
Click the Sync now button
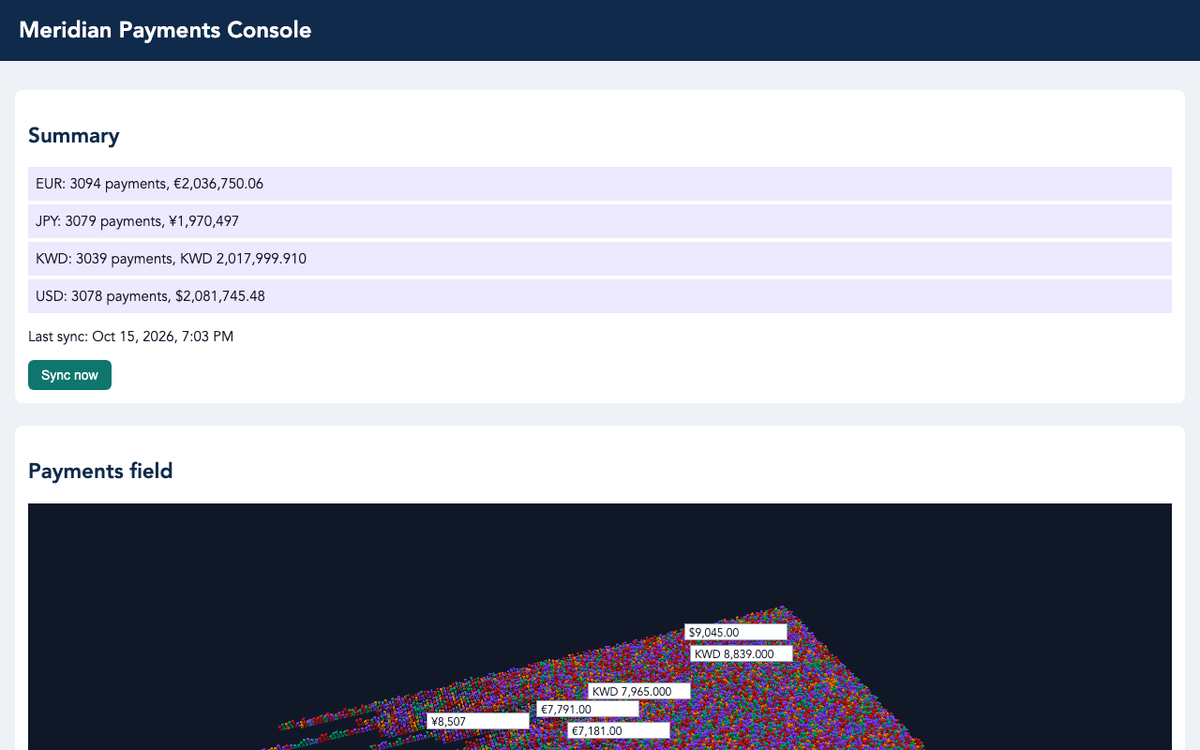pyautogui.click(x=70, y=375)
